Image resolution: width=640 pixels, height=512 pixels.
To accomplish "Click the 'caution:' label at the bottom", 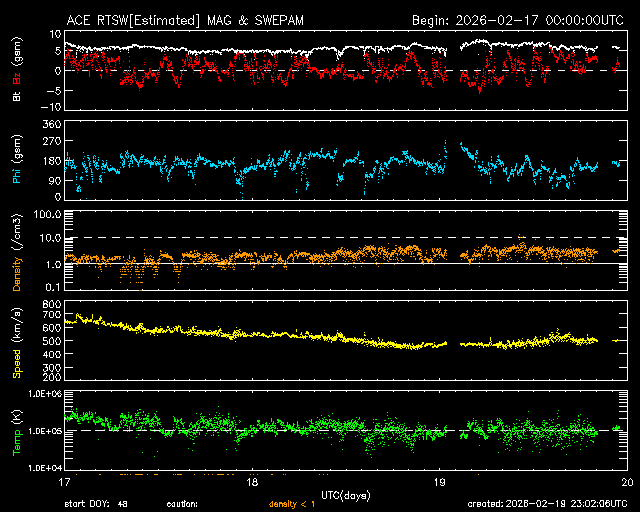I will tap(181, 504).
